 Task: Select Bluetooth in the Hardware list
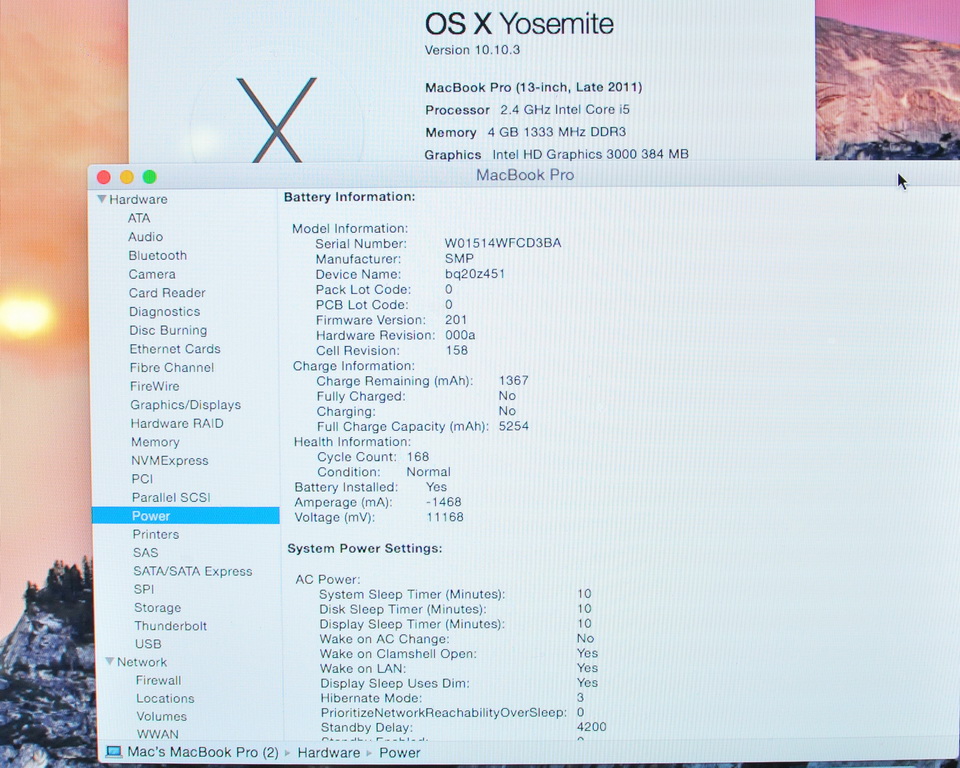pos(157,255)
